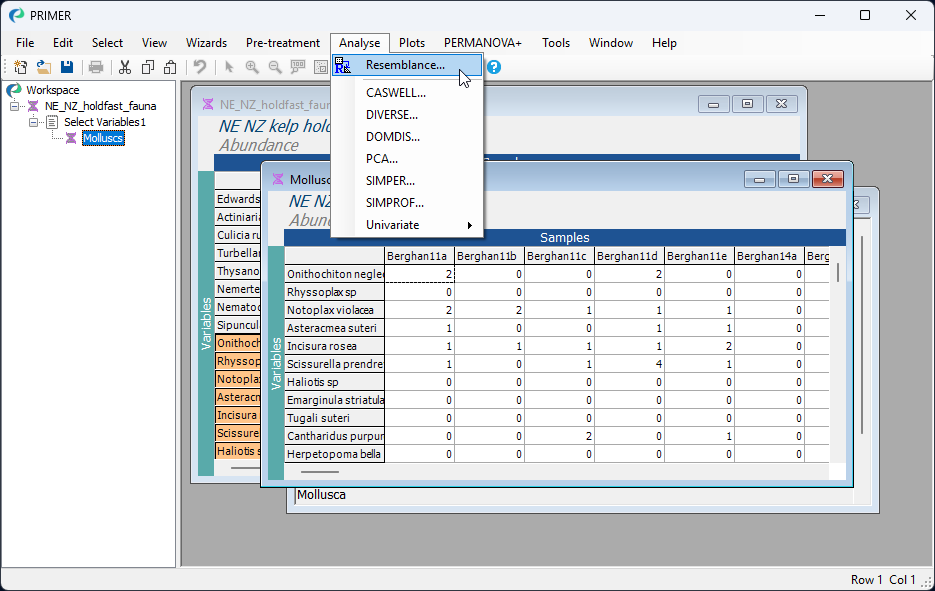Click the blue Help question mark icon
The width and height of the screenshot is (935, 591).
pos(494,67)
